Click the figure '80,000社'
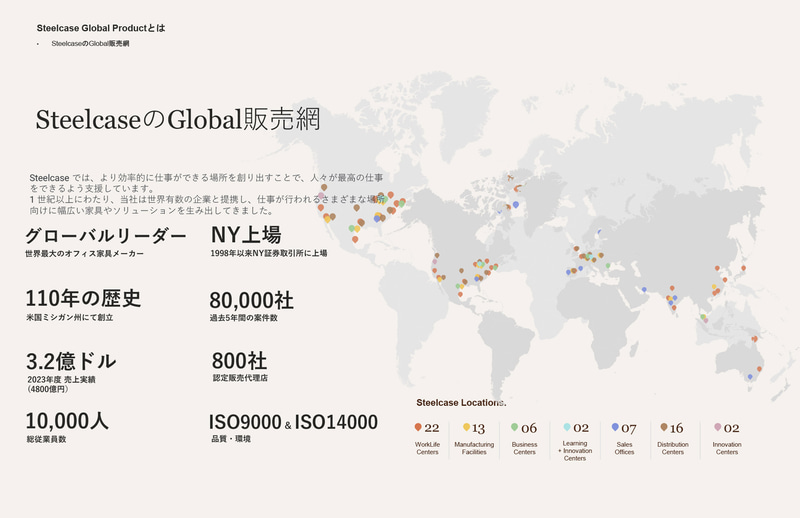This screenshot has width=800, height=518. tap(252, 300)
